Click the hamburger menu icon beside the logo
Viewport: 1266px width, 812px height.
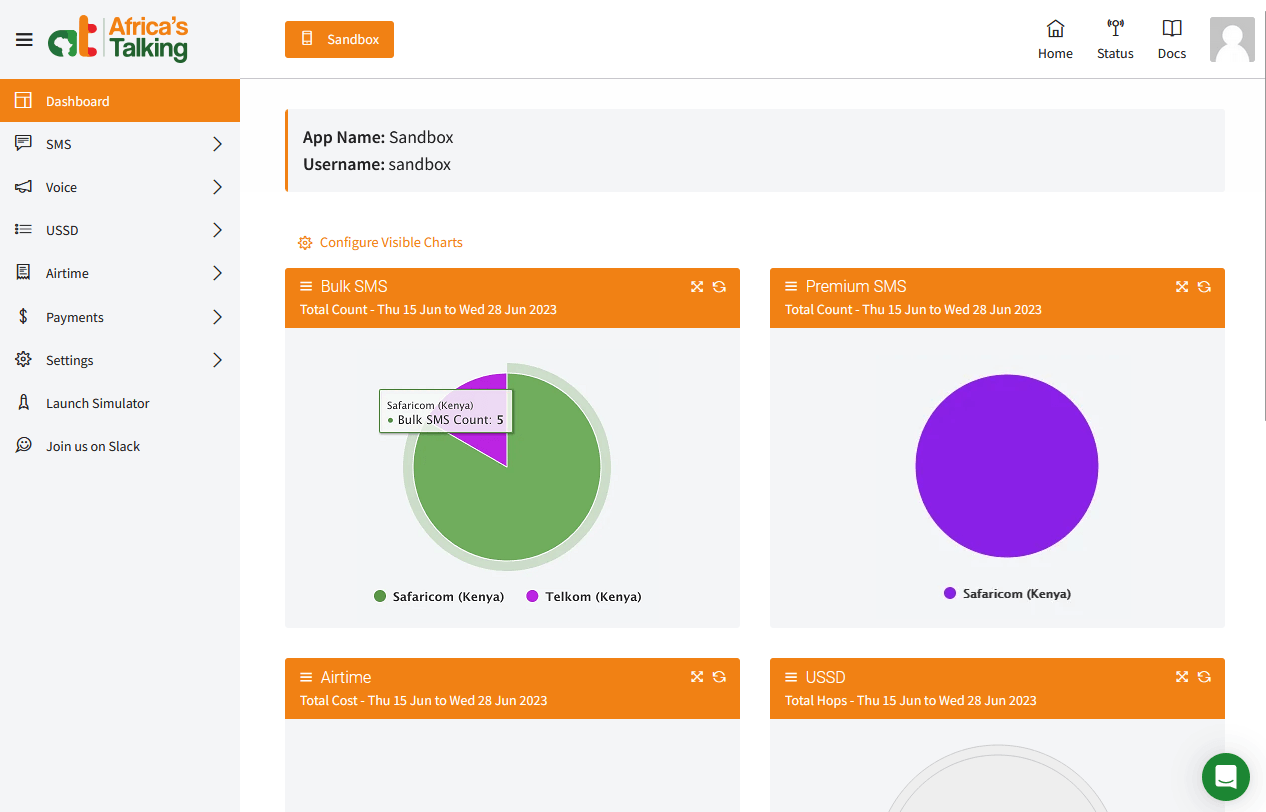24,40
